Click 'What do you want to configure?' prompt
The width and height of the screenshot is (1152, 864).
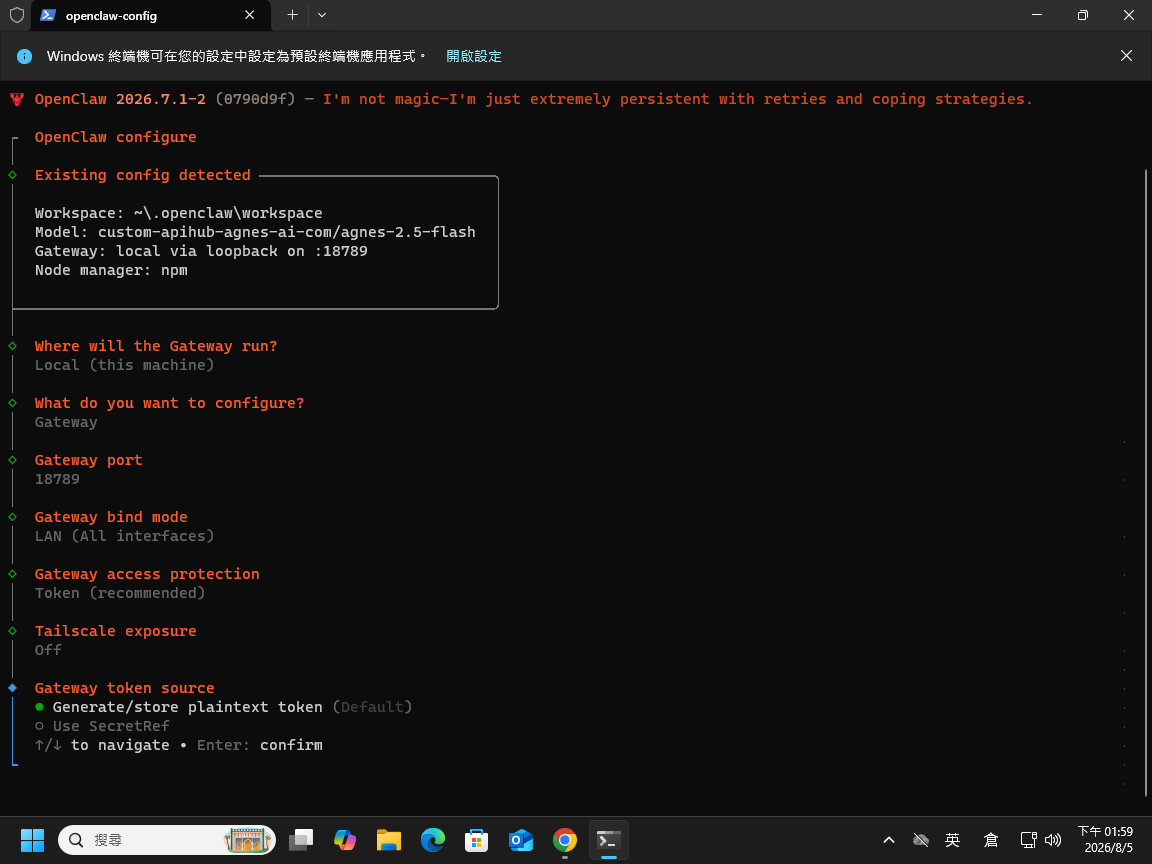tap(169, 403)
